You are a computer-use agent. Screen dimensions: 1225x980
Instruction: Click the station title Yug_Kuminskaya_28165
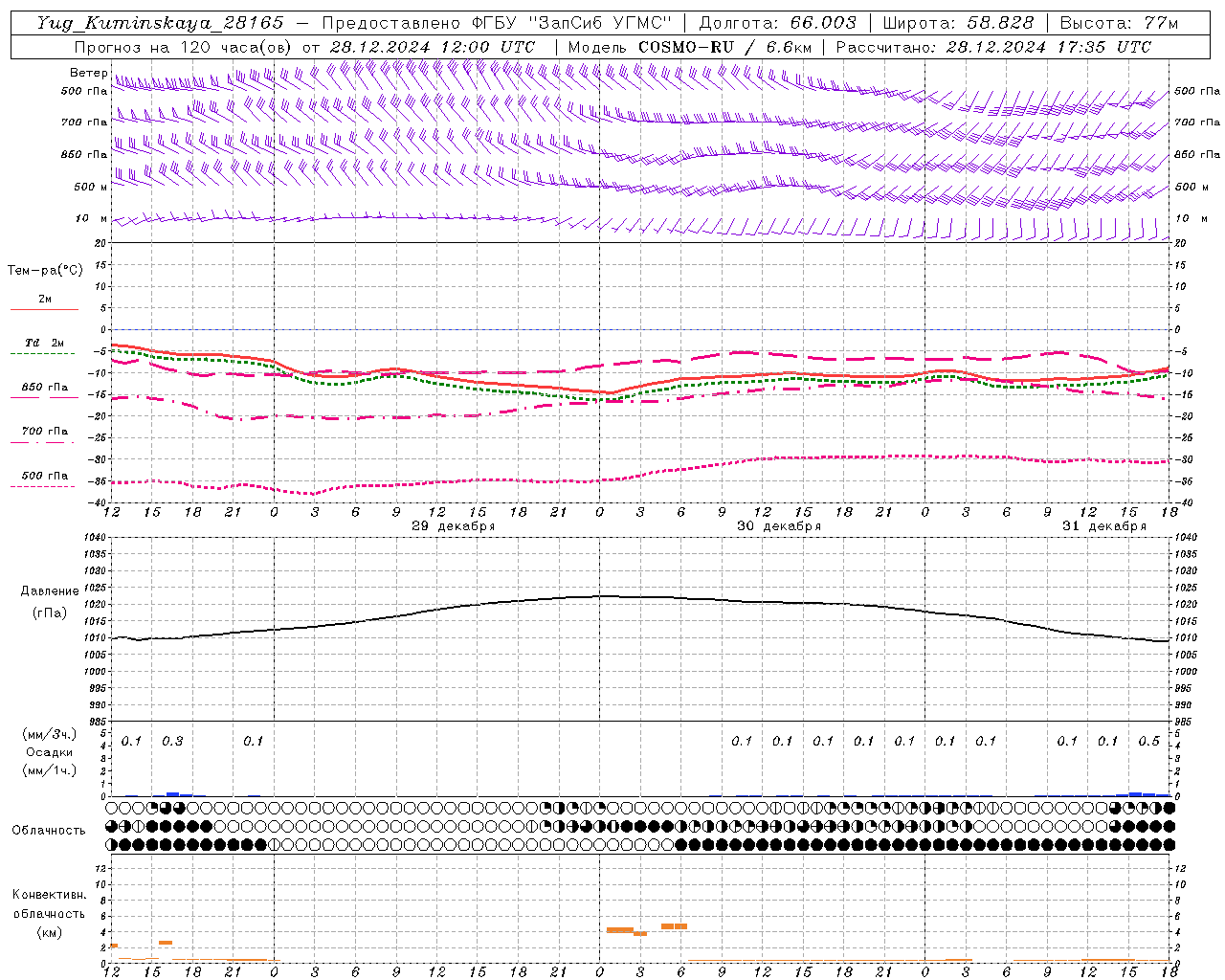click(160, 23)
